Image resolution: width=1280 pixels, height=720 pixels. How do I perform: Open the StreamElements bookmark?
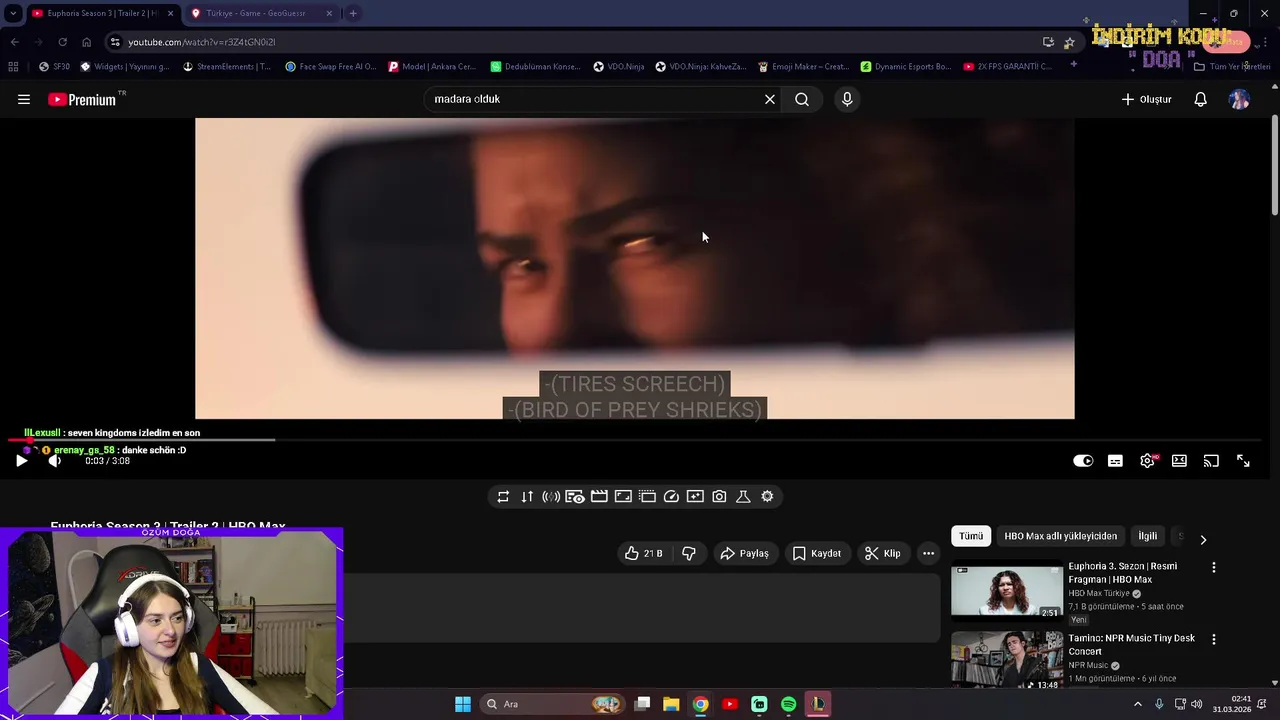tap(228, 67)
